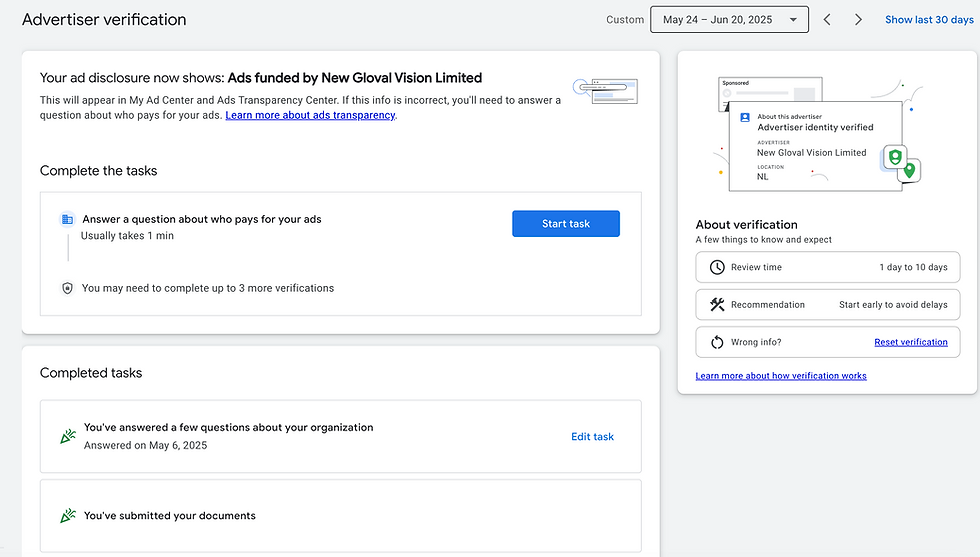Click the green shield badge in illustration
Image resolution: width=980 pixels, height=557 pixels.
pos(895,157)
